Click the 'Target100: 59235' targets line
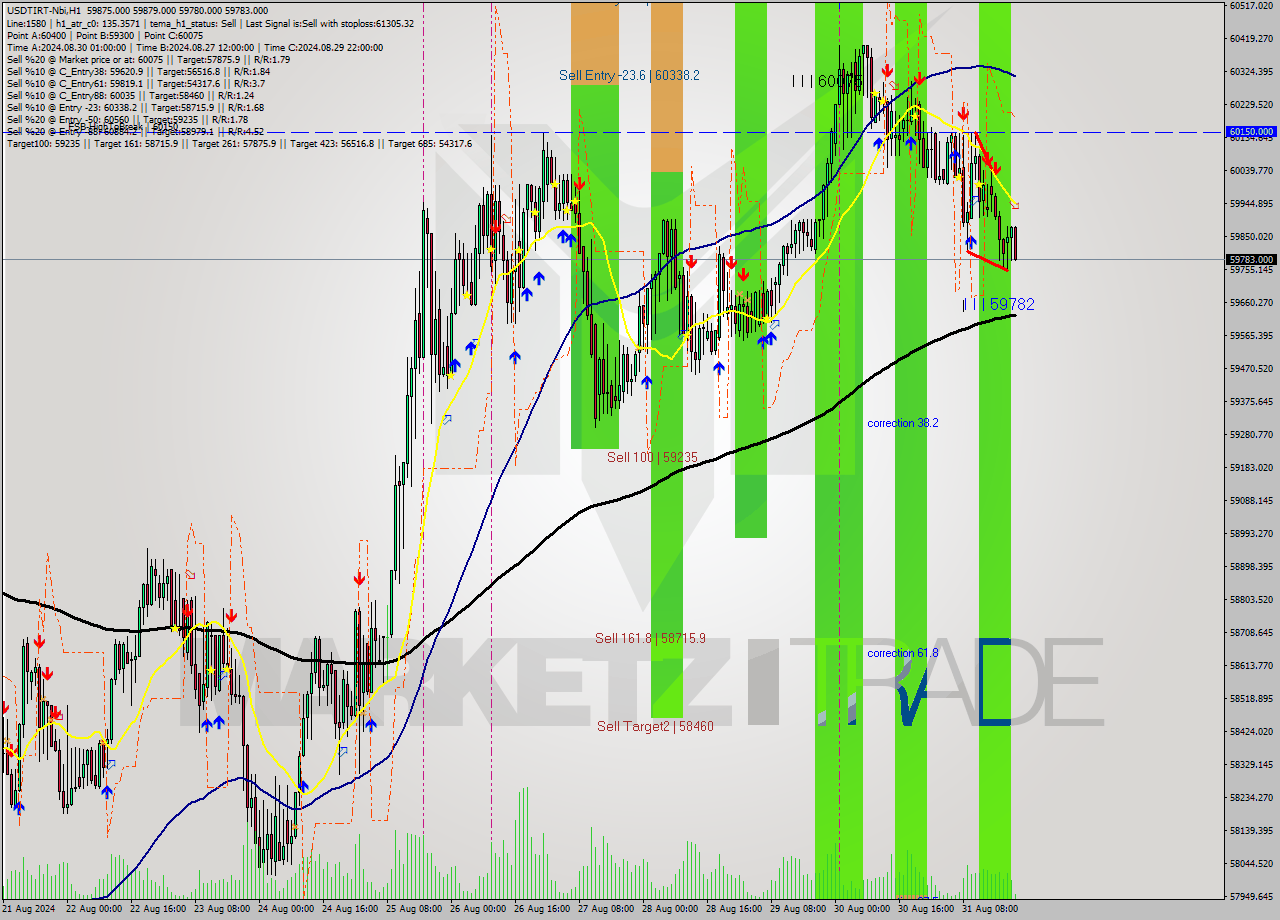This screenshot has height=920, width=1280. 239,143
